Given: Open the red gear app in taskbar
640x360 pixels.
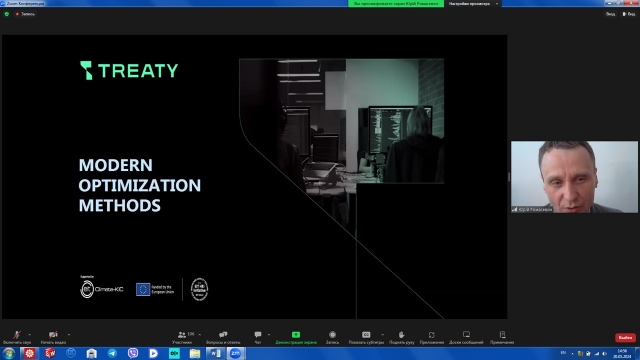Looking at the screenshot, I should pos(29,353).
